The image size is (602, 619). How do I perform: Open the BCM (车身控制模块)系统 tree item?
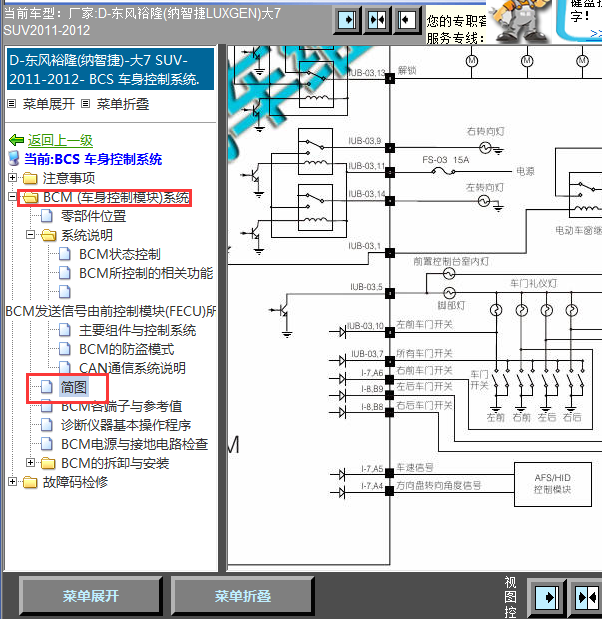[x=116, y=197]
